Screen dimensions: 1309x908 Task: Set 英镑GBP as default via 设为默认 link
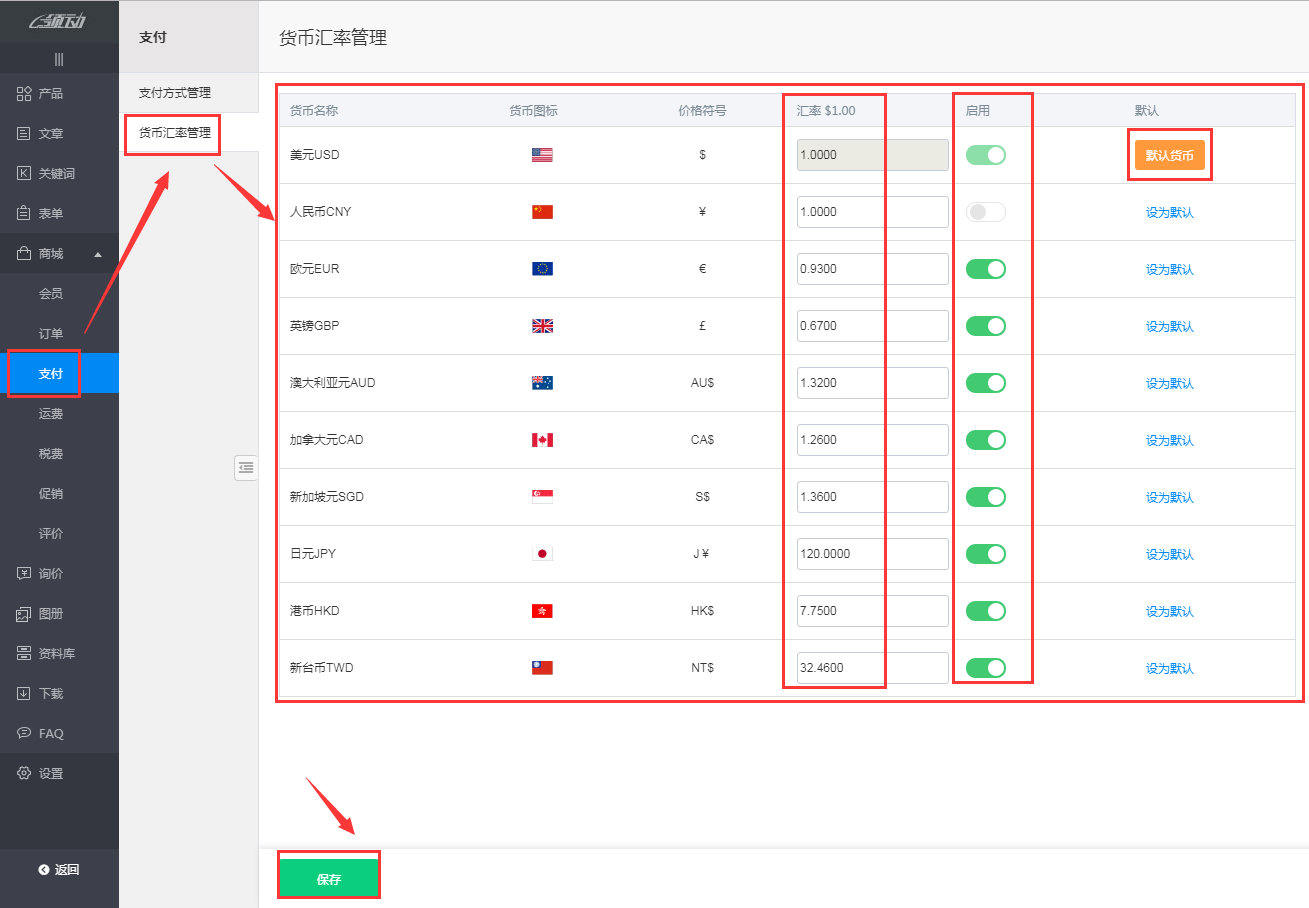click(x=1170, y=326)
